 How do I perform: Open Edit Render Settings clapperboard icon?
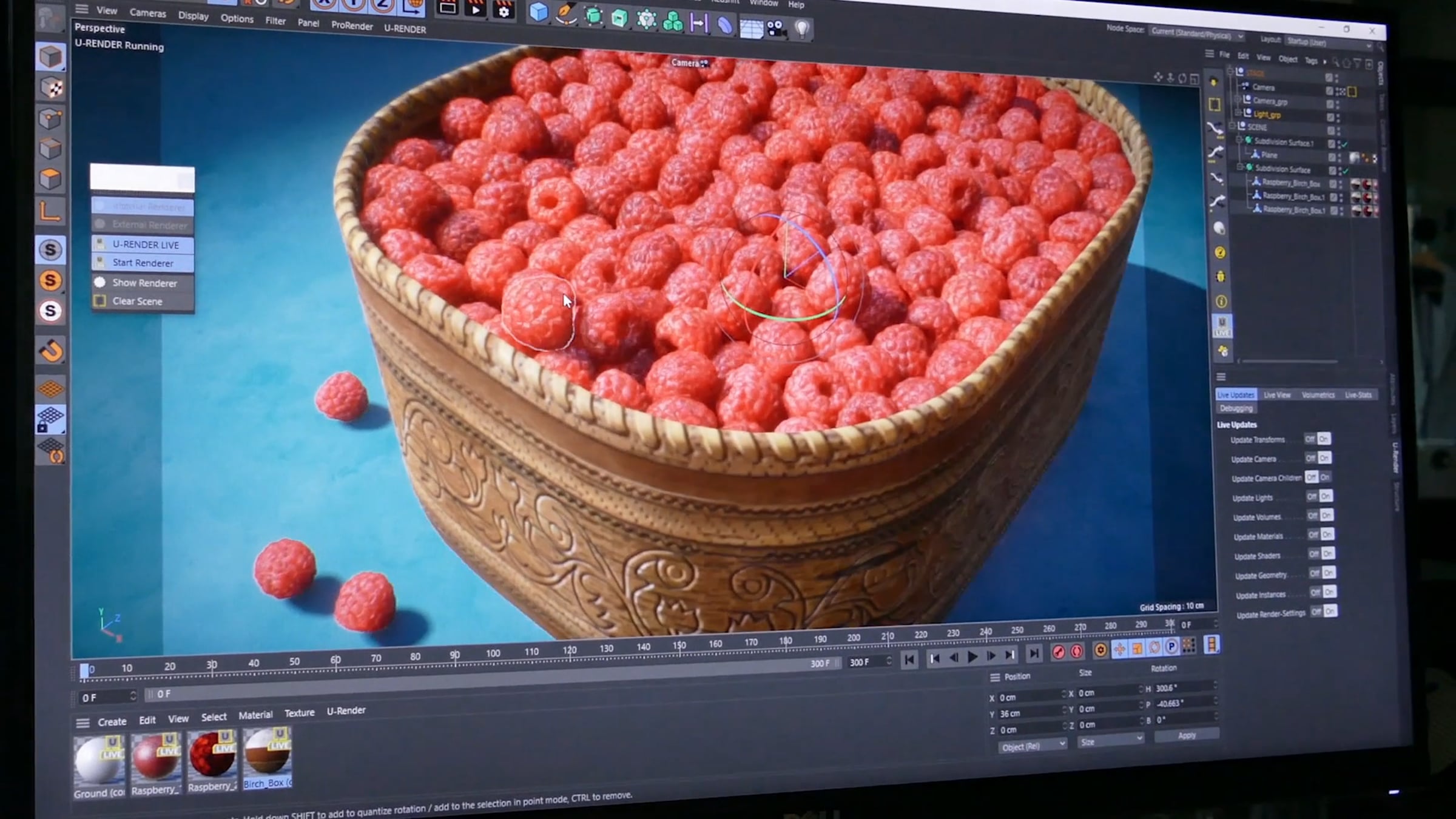[x=503, y=10]
